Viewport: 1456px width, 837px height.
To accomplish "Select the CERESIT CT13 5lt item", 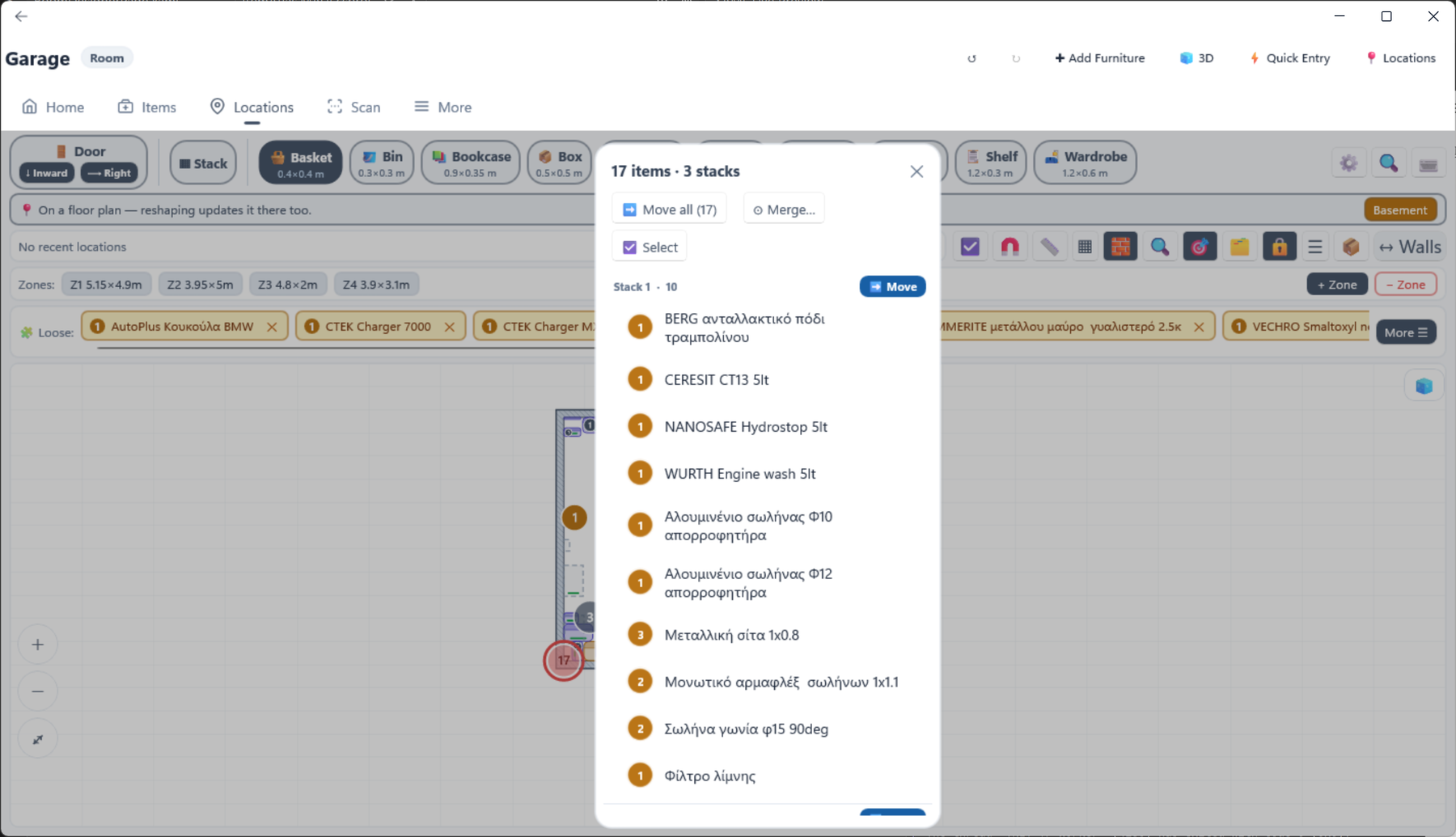I will tap(768, 379).
